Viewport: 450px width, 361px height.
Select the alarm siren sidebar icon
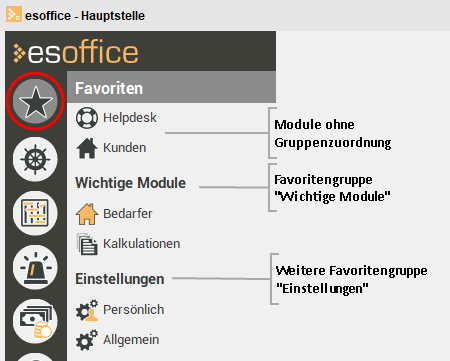click(35, 267)
